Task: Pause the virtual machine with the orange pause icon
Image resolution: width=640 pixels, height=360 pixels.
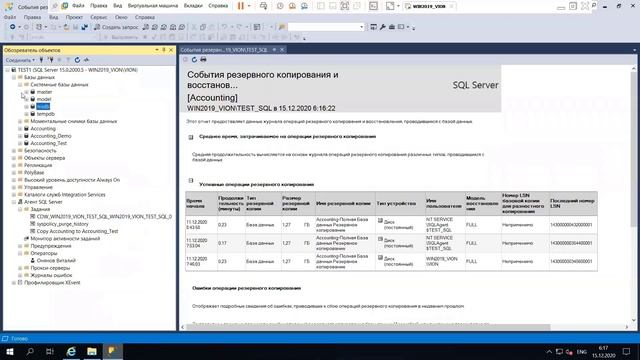Action: (x=240, y=6)
